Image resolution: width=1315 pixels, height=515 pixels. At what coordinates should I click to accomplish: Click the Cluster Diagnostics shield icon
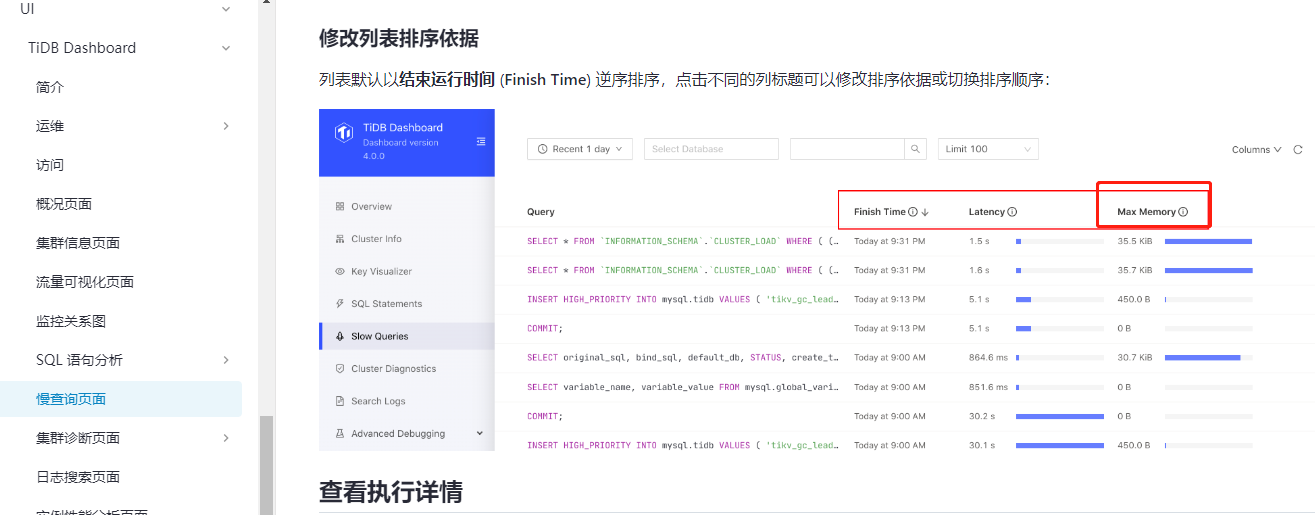(340, 369)
